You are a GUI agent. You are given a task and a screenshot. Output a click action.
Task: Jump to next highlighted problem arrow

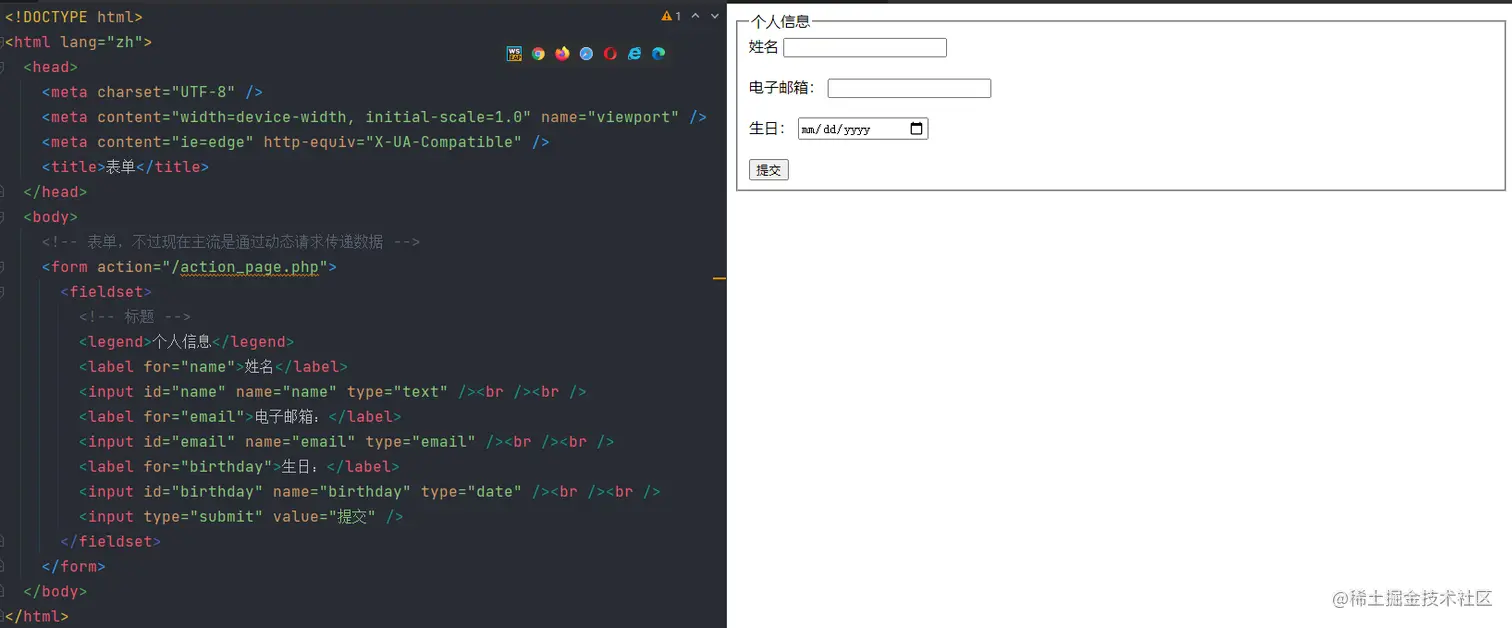pos(715,16)
